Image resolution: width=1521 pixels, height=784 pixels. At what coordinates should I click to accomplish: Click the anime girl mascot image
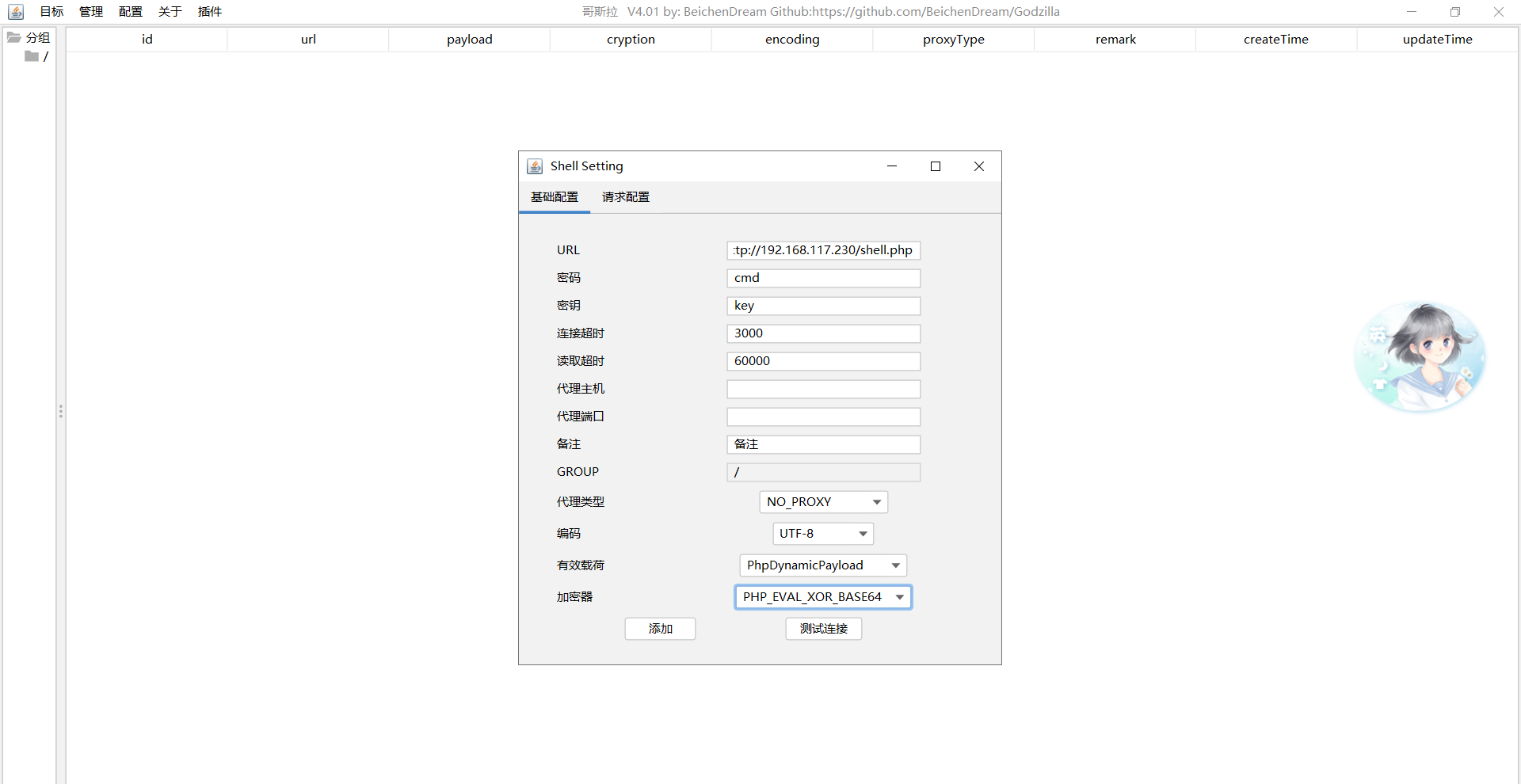1420,357
